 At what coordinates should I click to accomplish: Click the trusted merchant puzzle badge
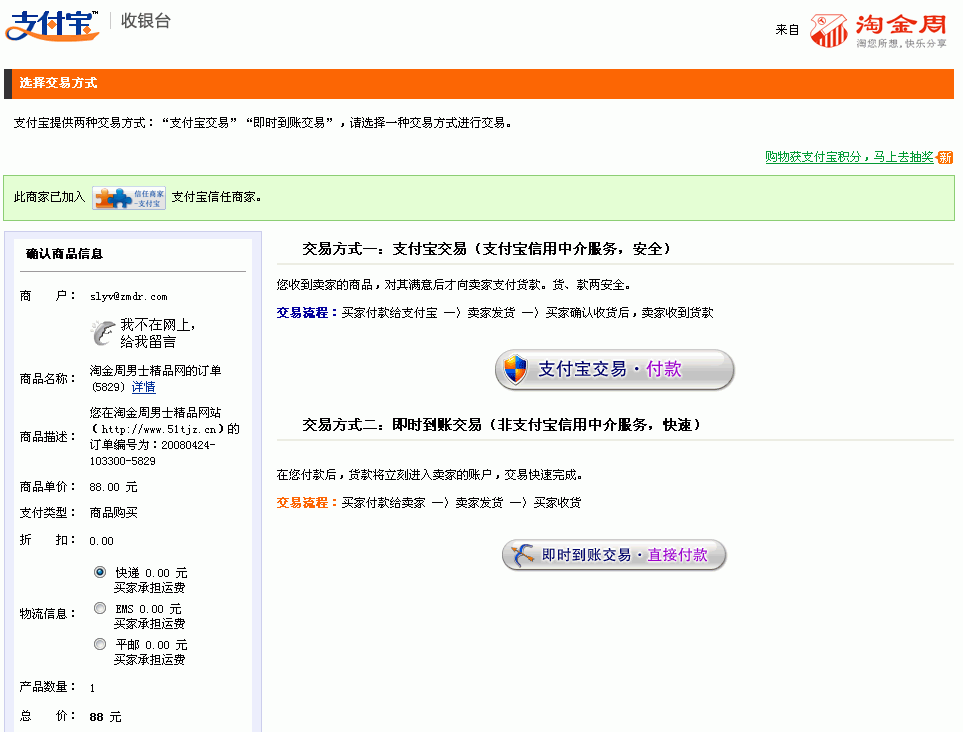pos(129,197)
